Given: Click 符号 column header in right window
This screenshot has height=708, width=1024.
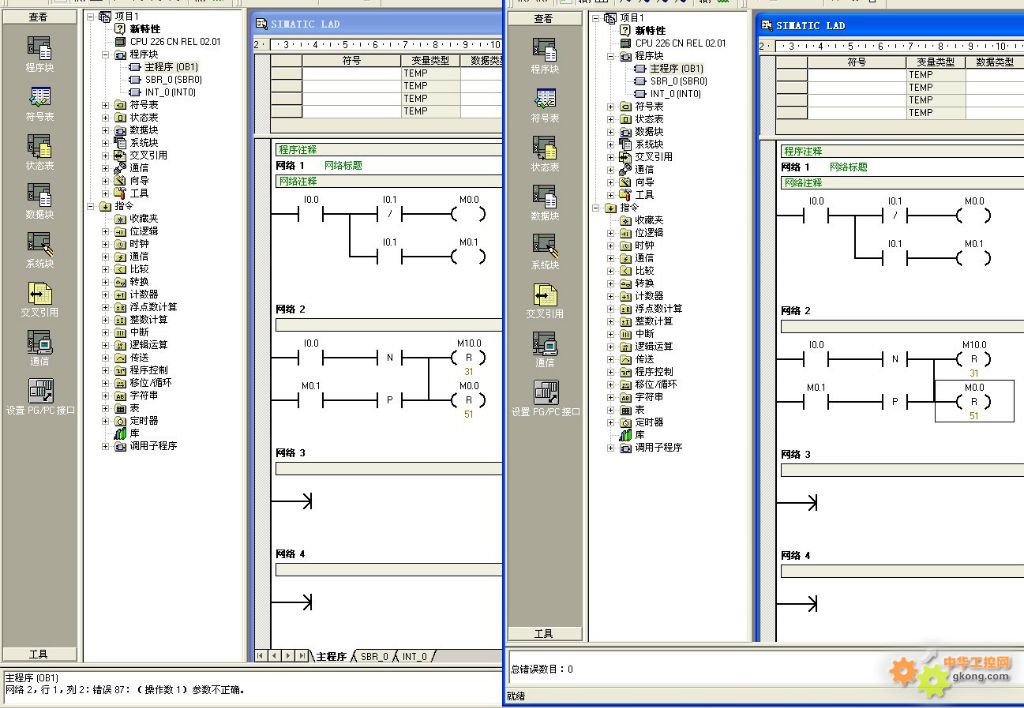Looking at the screenshot, I should [857, 62].
